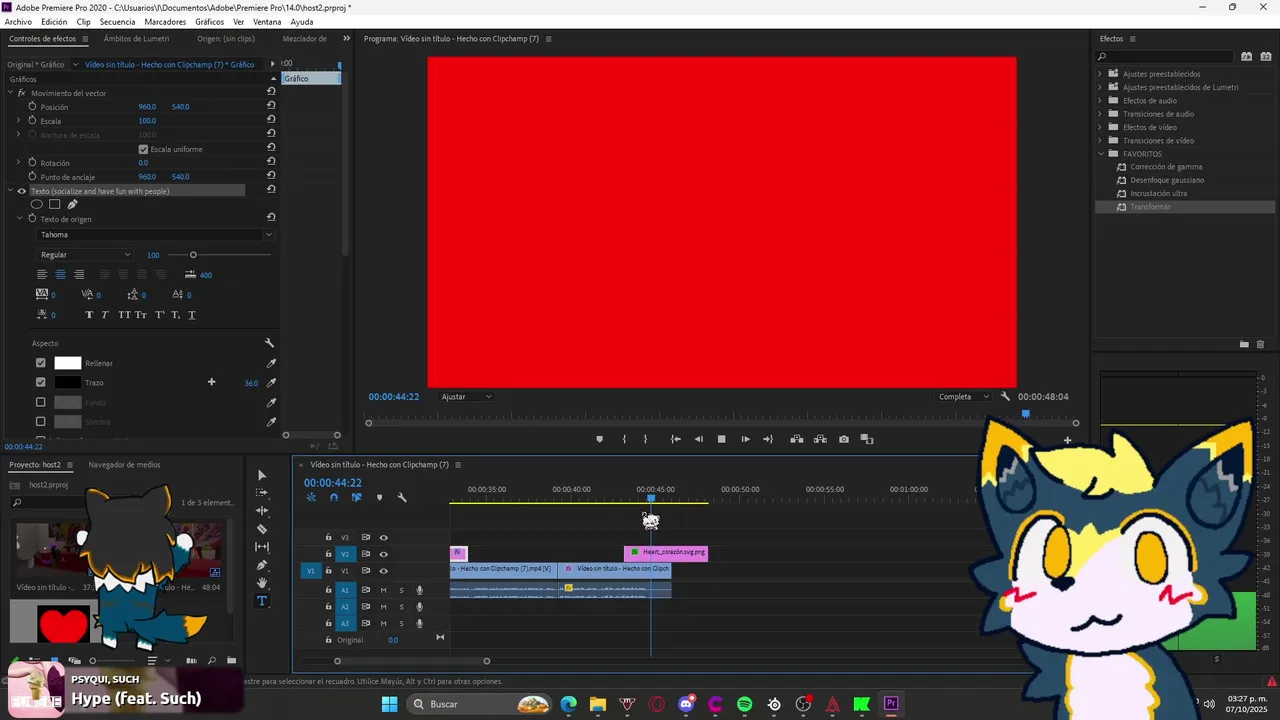
Task: Toggle V2 track output eye
Action: pyautogui.click(x=383, y=554)
